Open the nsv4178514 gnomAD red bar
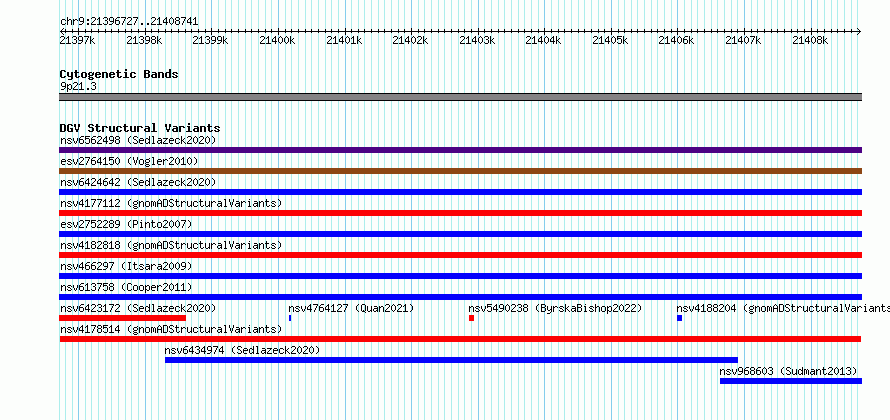Image resolution: width=890 pixels, height=420 pixels. pos(460,339)
